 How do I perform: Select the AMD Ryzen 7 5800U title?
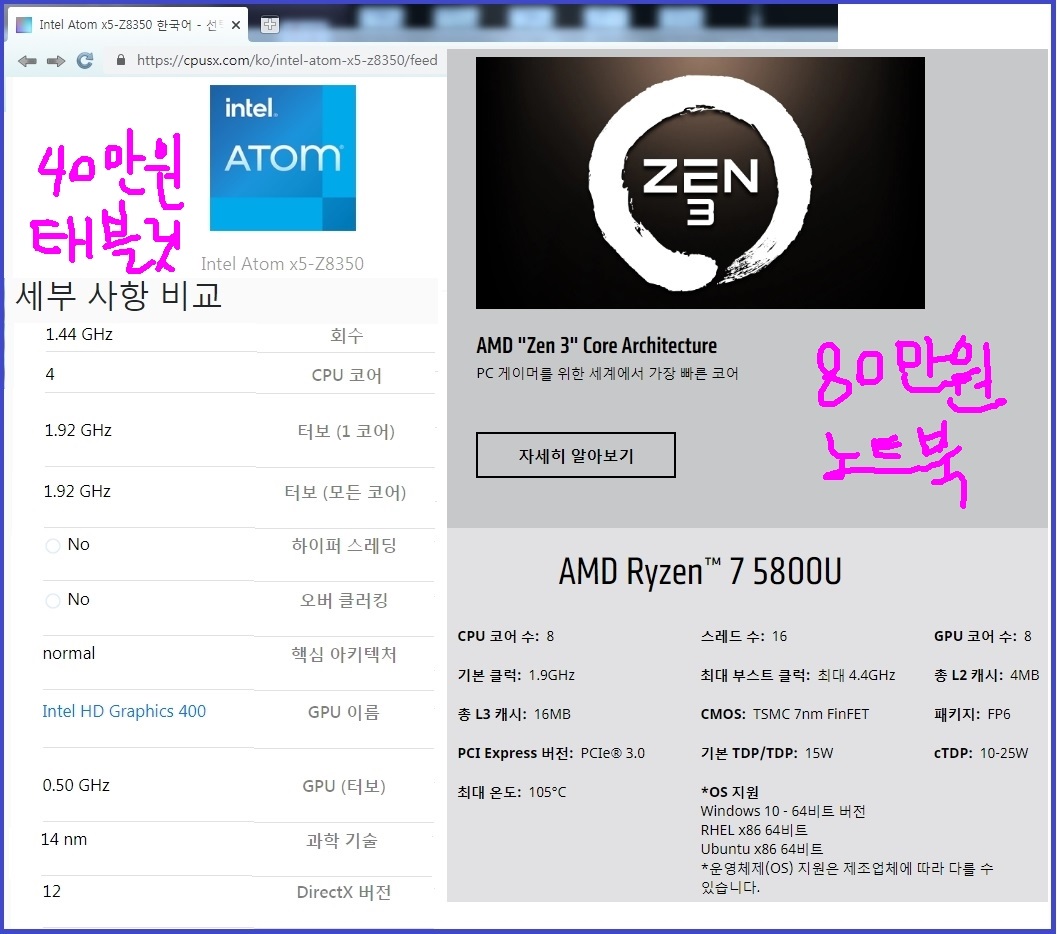pos(700,571)
